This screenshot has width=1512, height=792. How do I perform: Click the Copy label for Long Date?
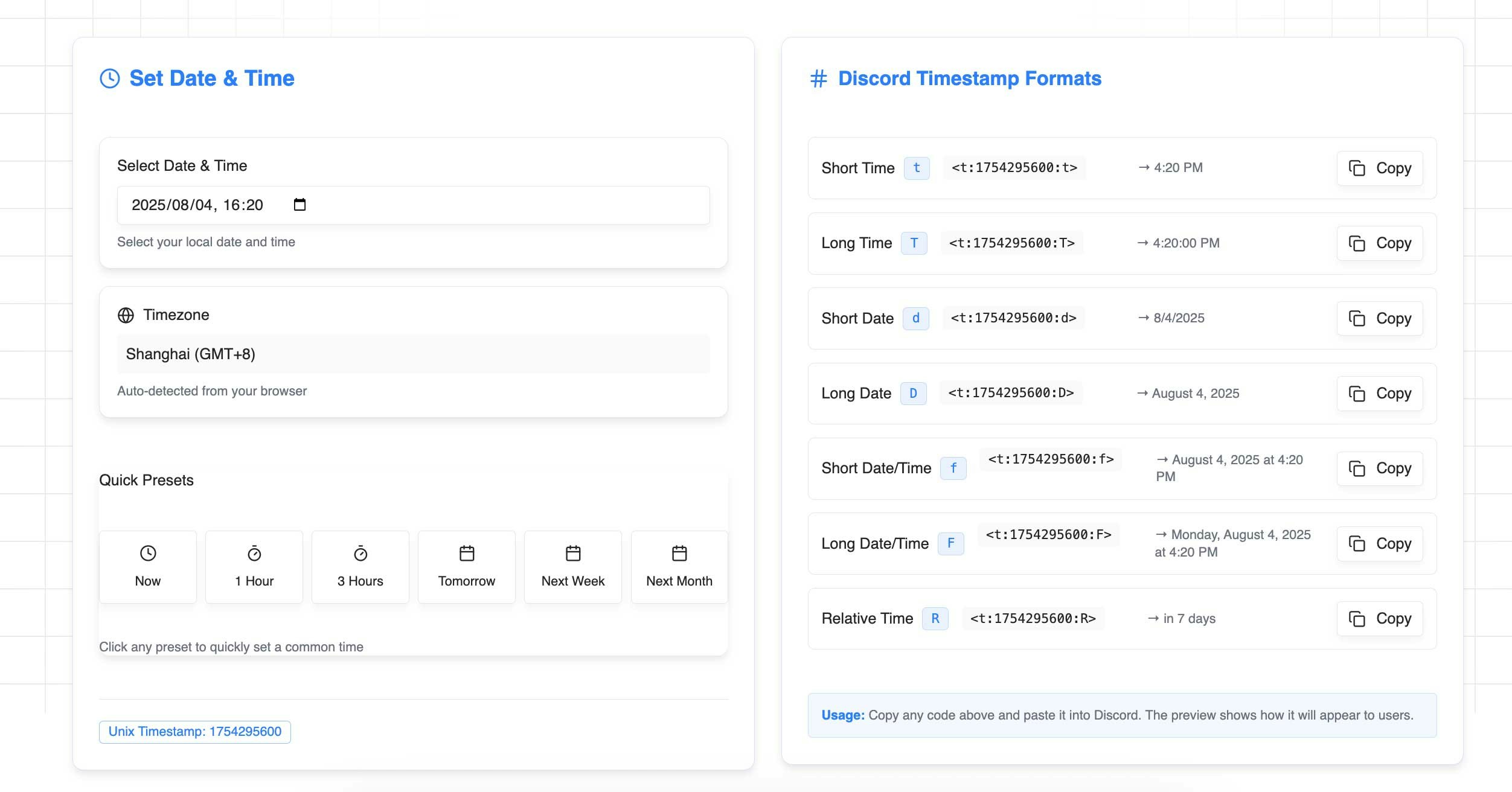(x=1394, y=394)
